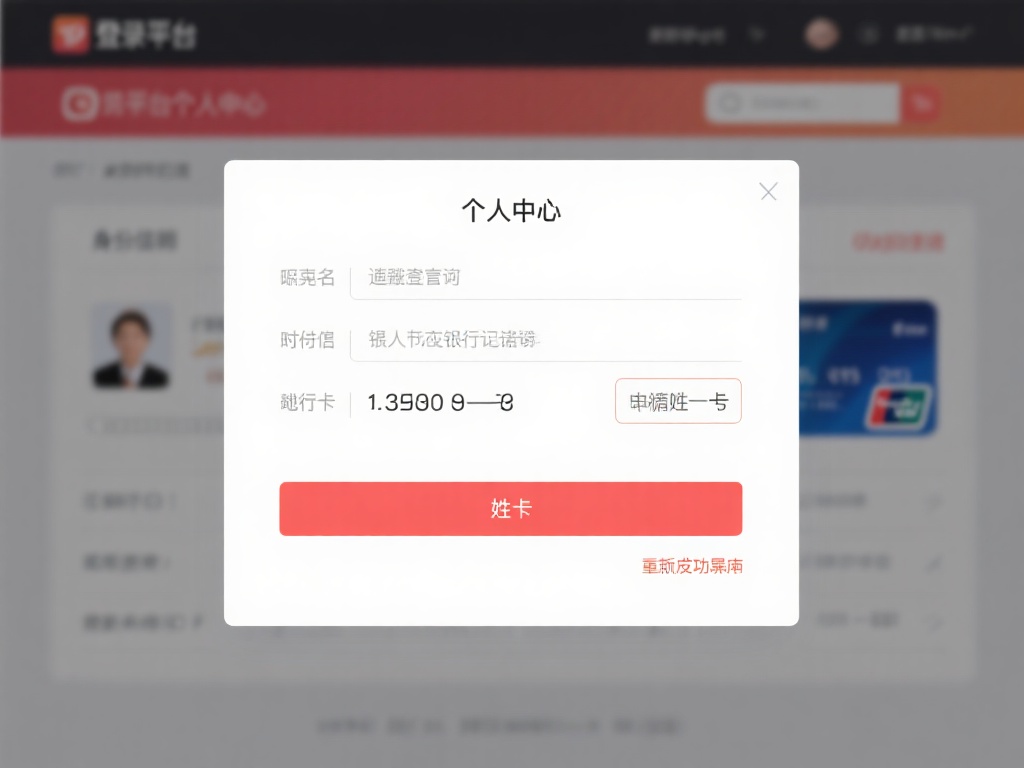
Task: Click the X icon to dismiss the dialog
Action: 768,192
